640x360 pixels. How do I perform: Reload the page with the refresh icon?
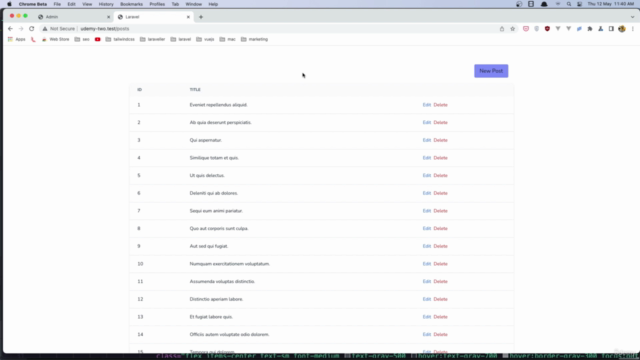pos(31,29)
